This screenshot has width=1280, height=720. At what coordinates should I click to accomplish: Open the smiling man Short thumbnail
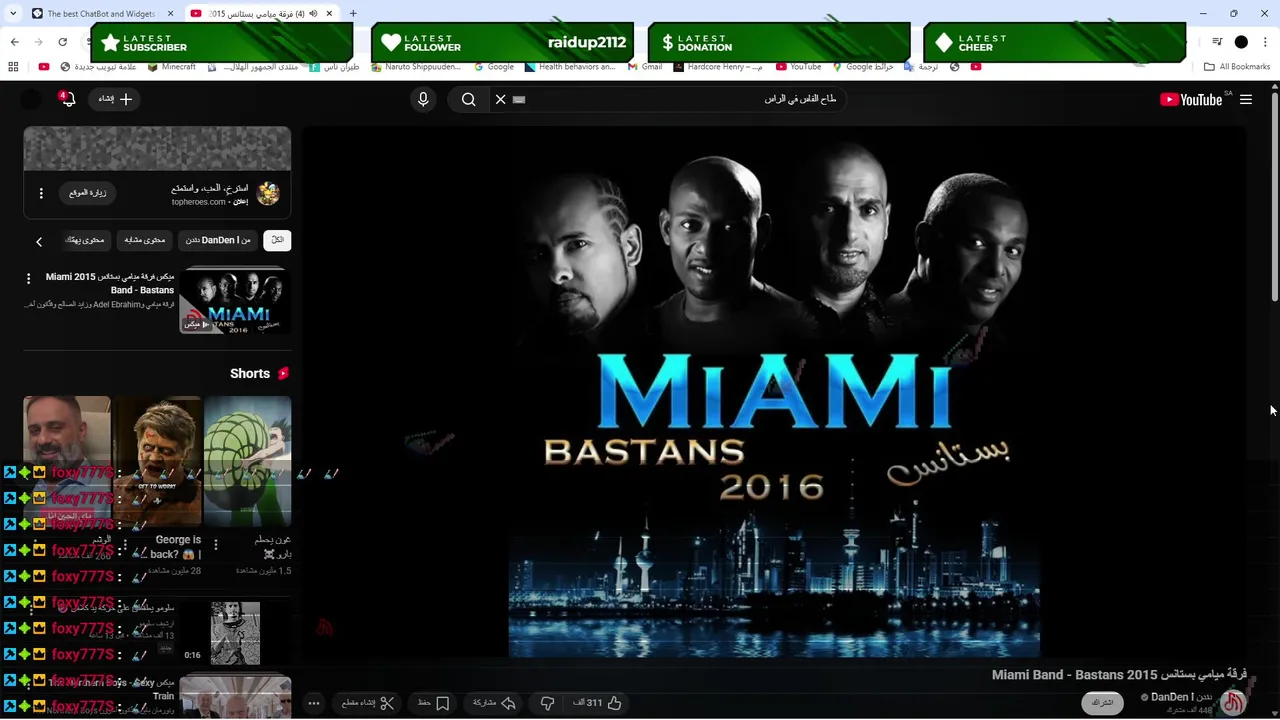(x=67, y=460)
